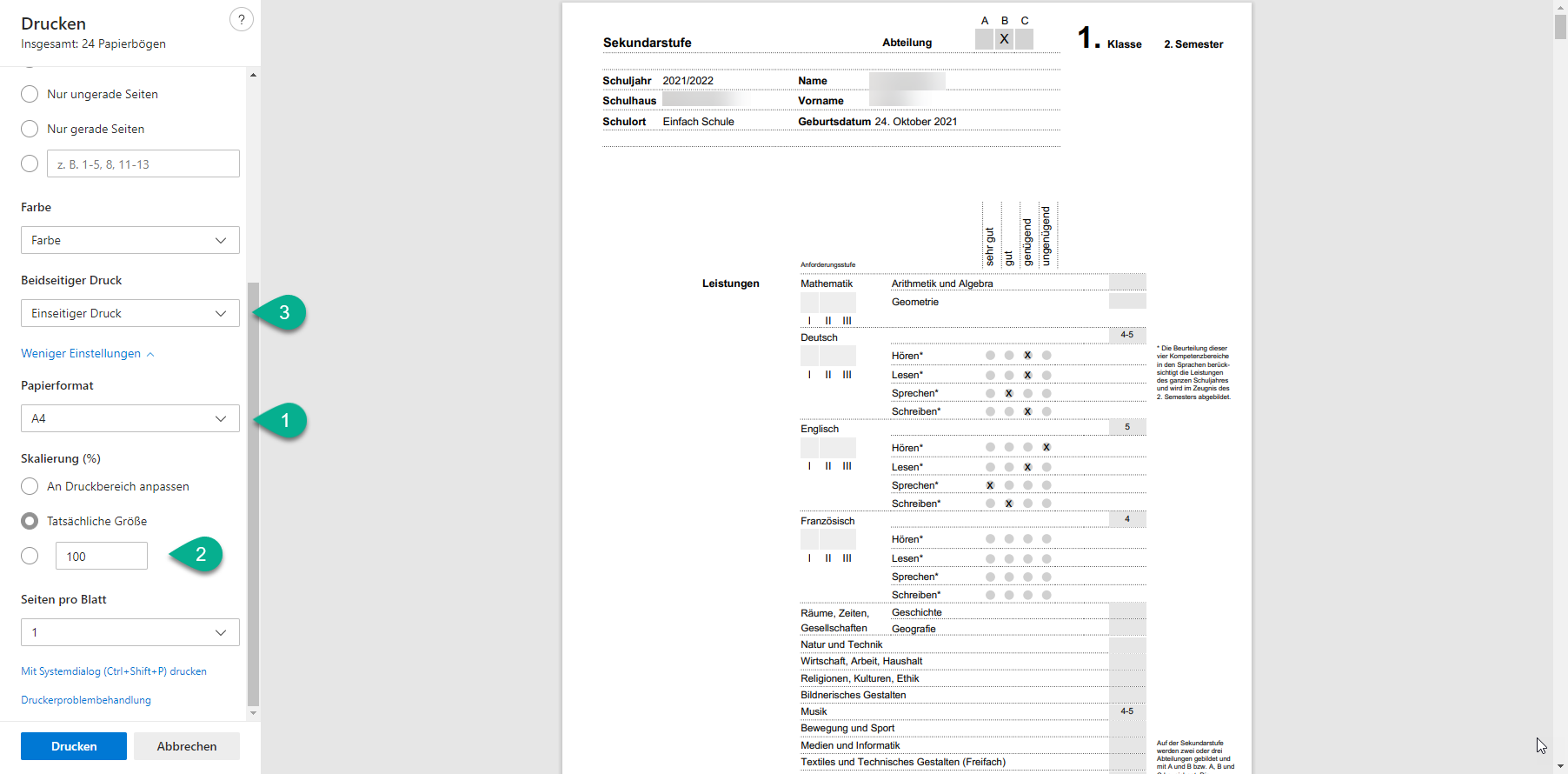The width and height of the screenshot is (1568, 774).
Task: Select 'Tatsächliche Größe' scaling option
Action: 30,521
